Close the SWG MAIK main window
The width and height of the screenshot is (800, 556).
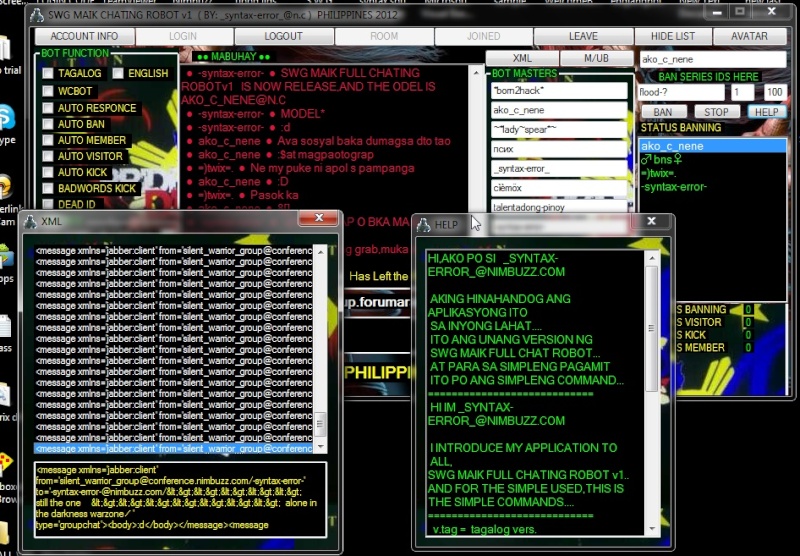click(x=771, y=12)
